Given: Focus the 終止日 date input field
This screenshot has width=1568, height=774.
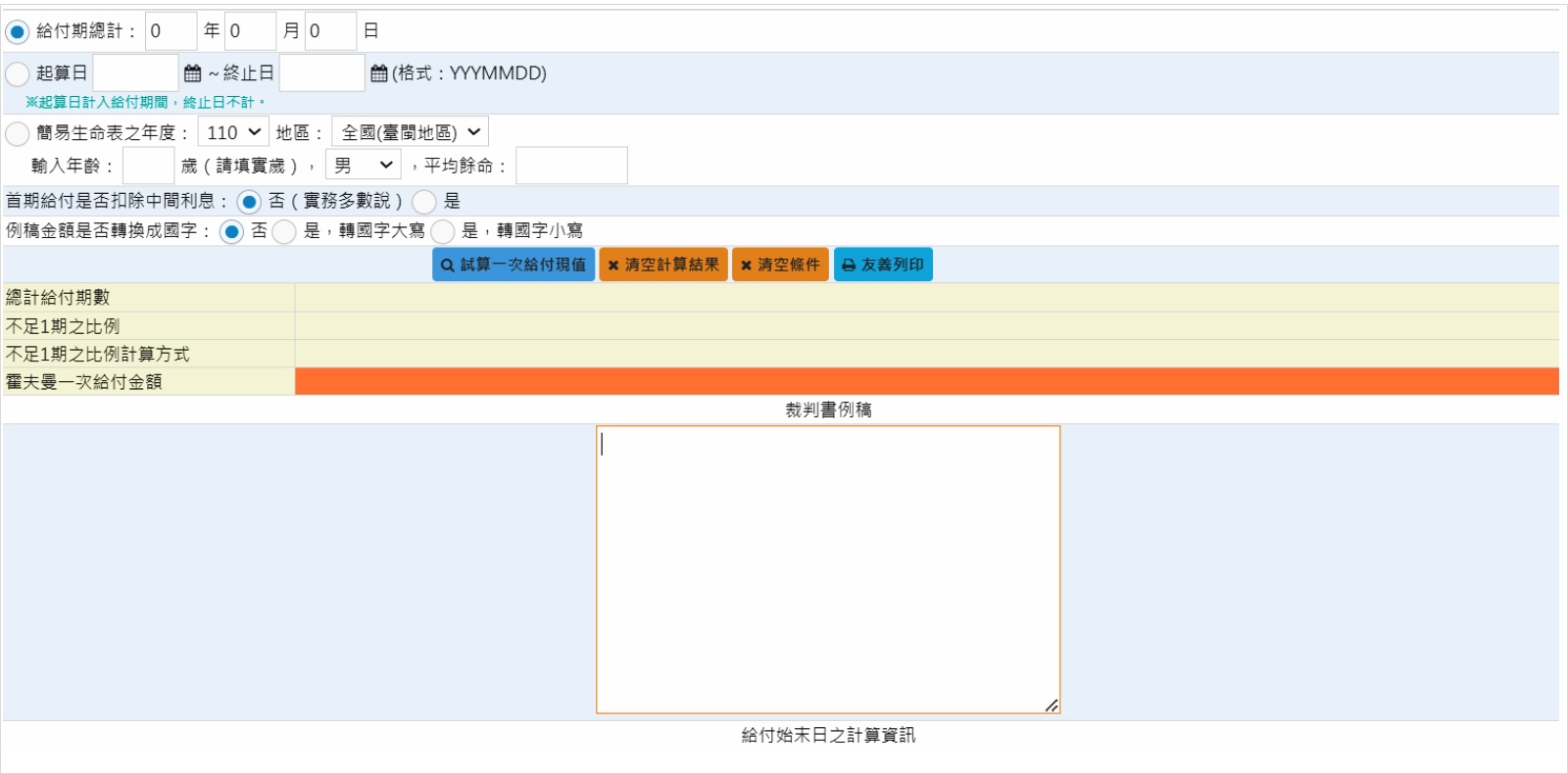Looking at the screenshot, I should click(x=322, y=73).
